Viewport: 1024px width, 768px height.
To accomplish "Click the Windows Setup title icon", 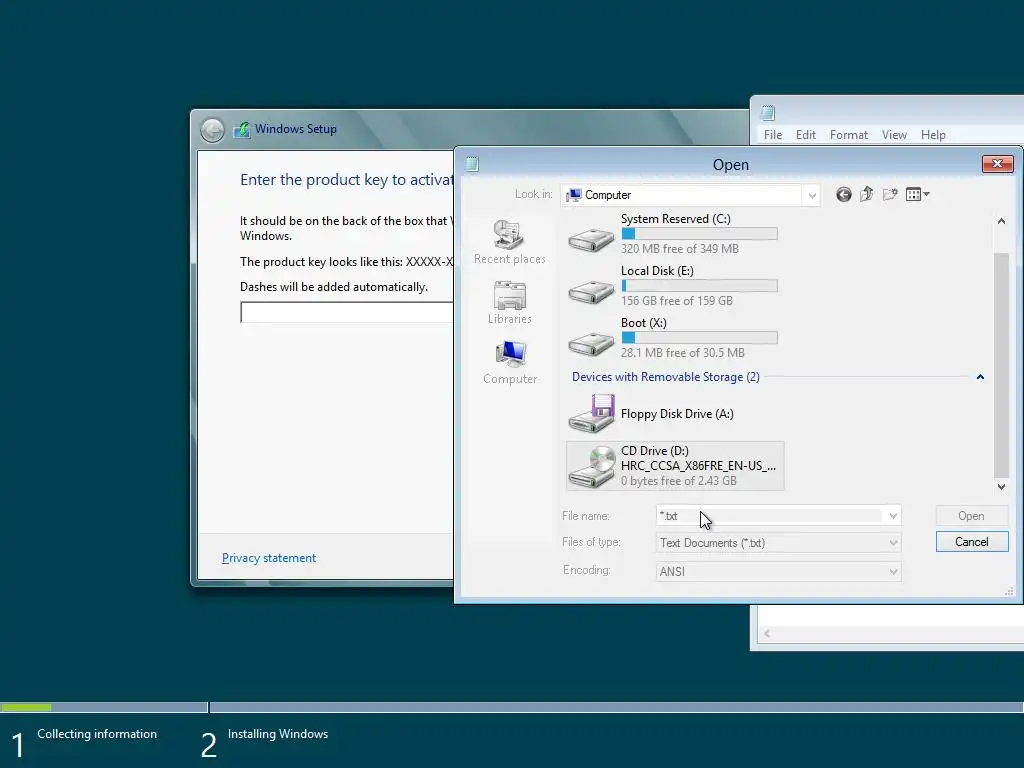I will pos(242,129).
